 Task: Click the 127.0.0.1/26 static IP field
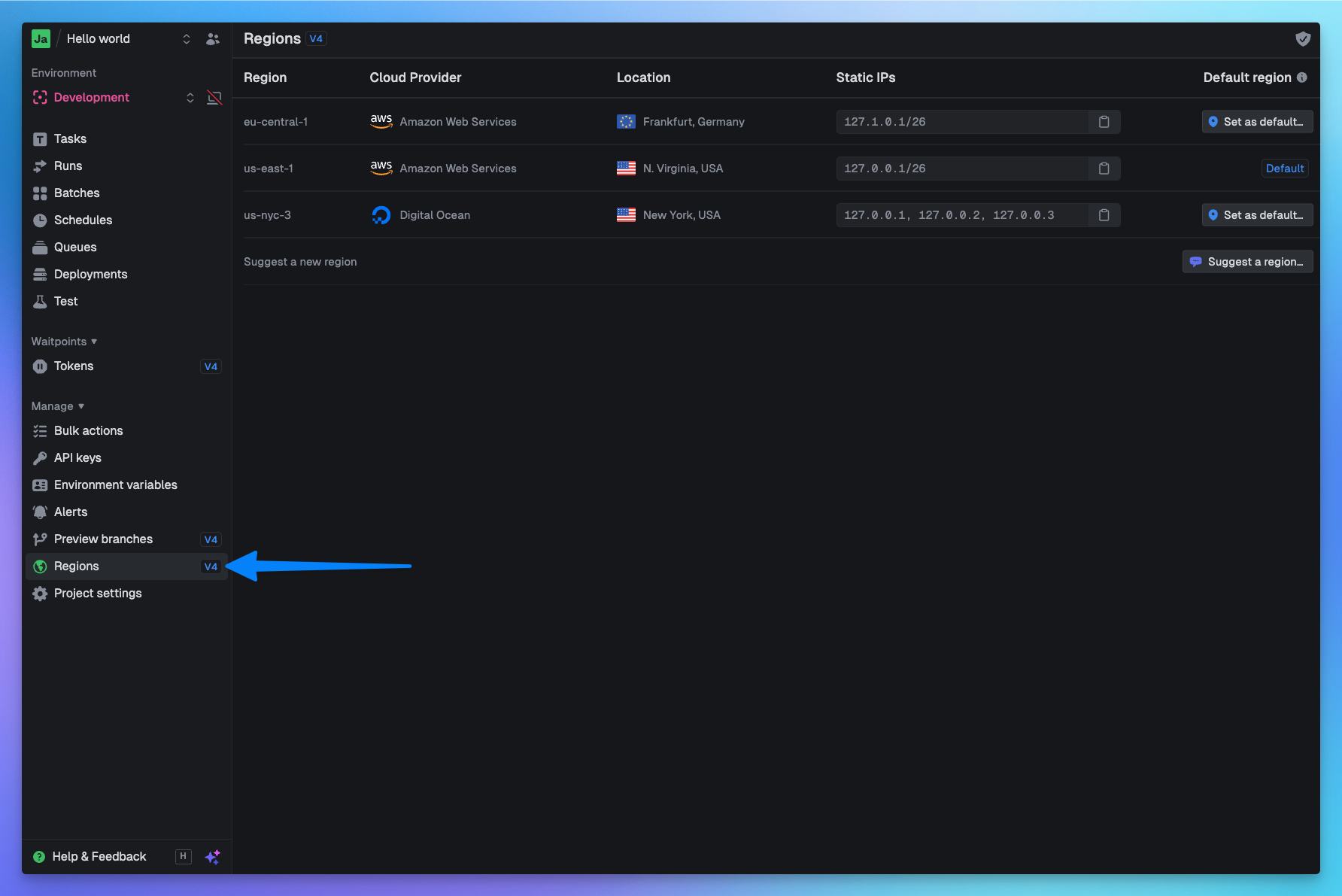pyautogui.click(x=962, y=169)
